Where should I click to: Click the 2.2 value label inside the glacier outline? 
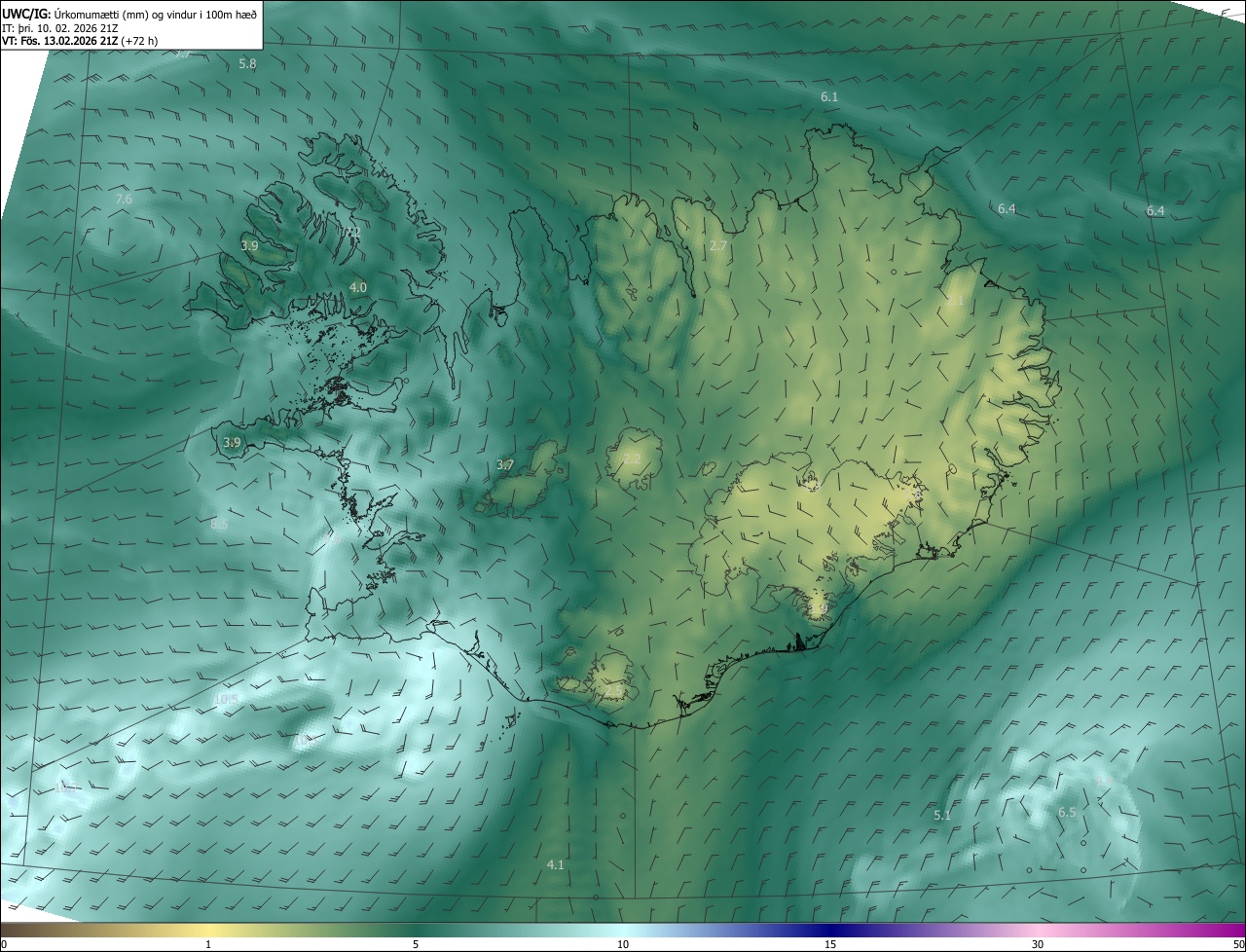[632, 459]
